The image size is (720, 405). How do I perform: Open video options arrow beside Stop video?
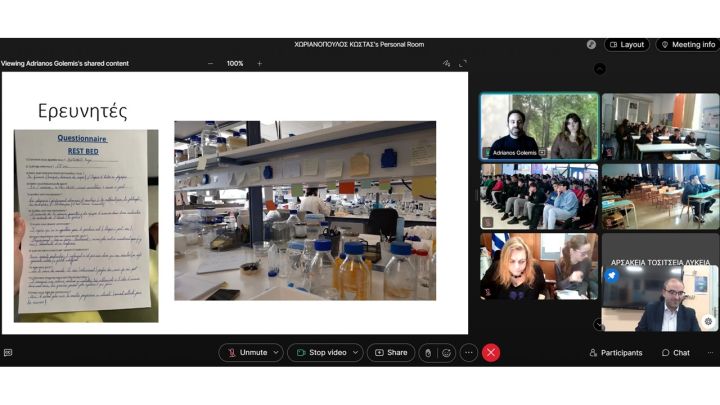click(x=355, y=352)
